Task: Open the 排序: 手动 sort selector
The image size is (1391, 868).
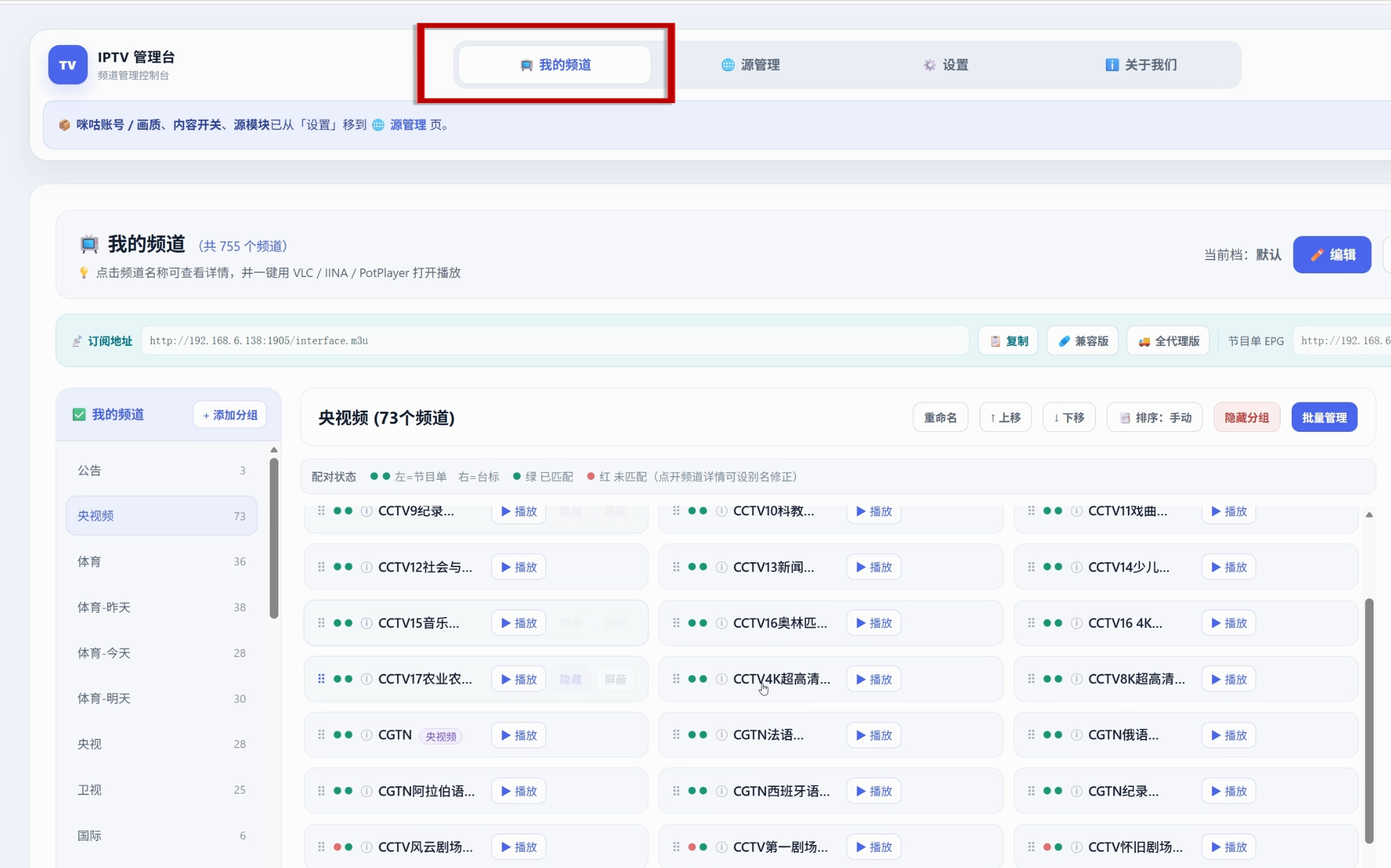Action: pyautogui.click(x=1155, y=417)
